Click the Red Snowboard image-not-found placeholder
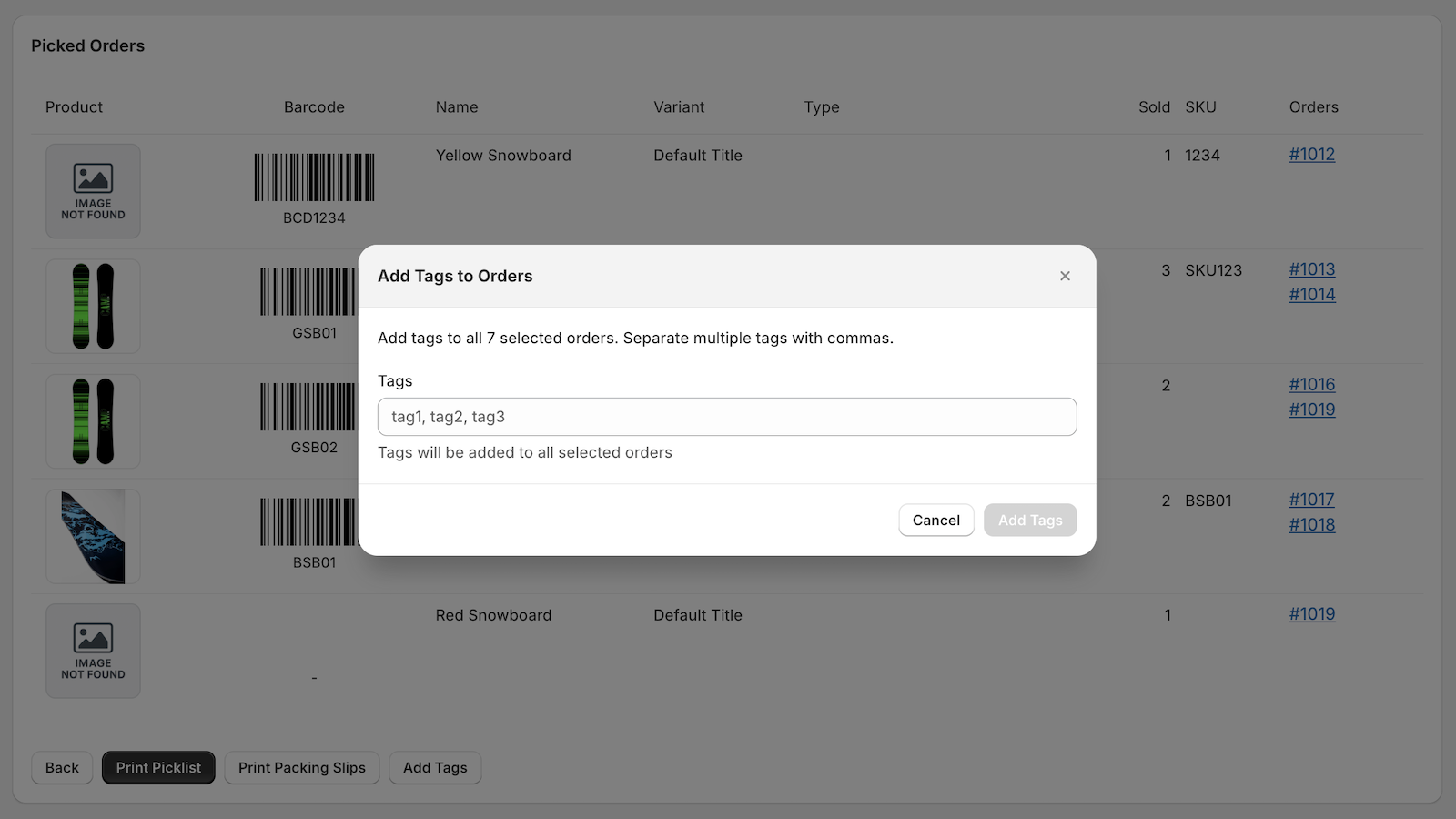The image size is (1456, 819). (93, 651)
